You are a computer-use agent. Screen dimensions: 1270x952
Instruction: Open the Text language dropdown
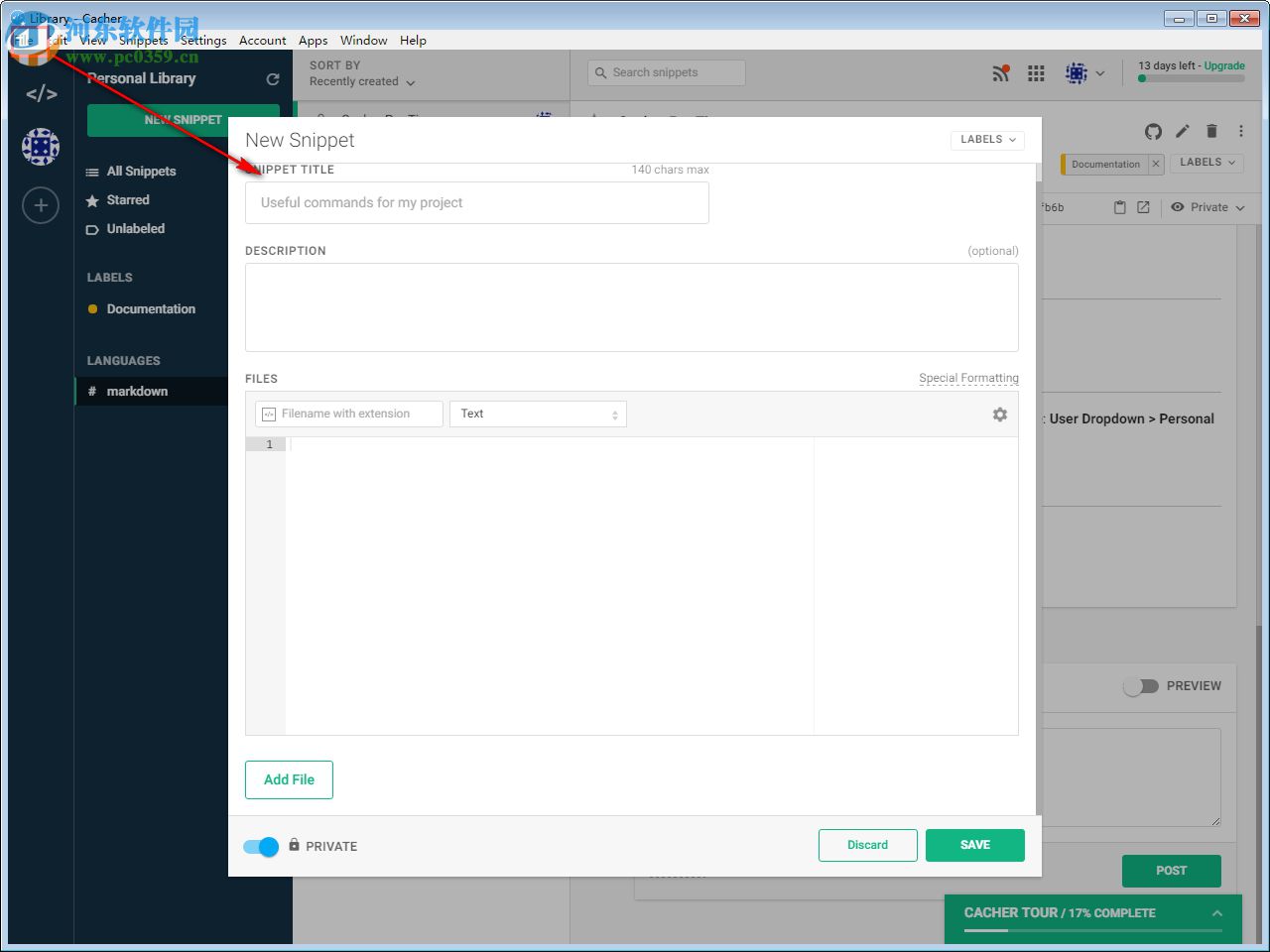pyautogui.click(x=538, y=414)
